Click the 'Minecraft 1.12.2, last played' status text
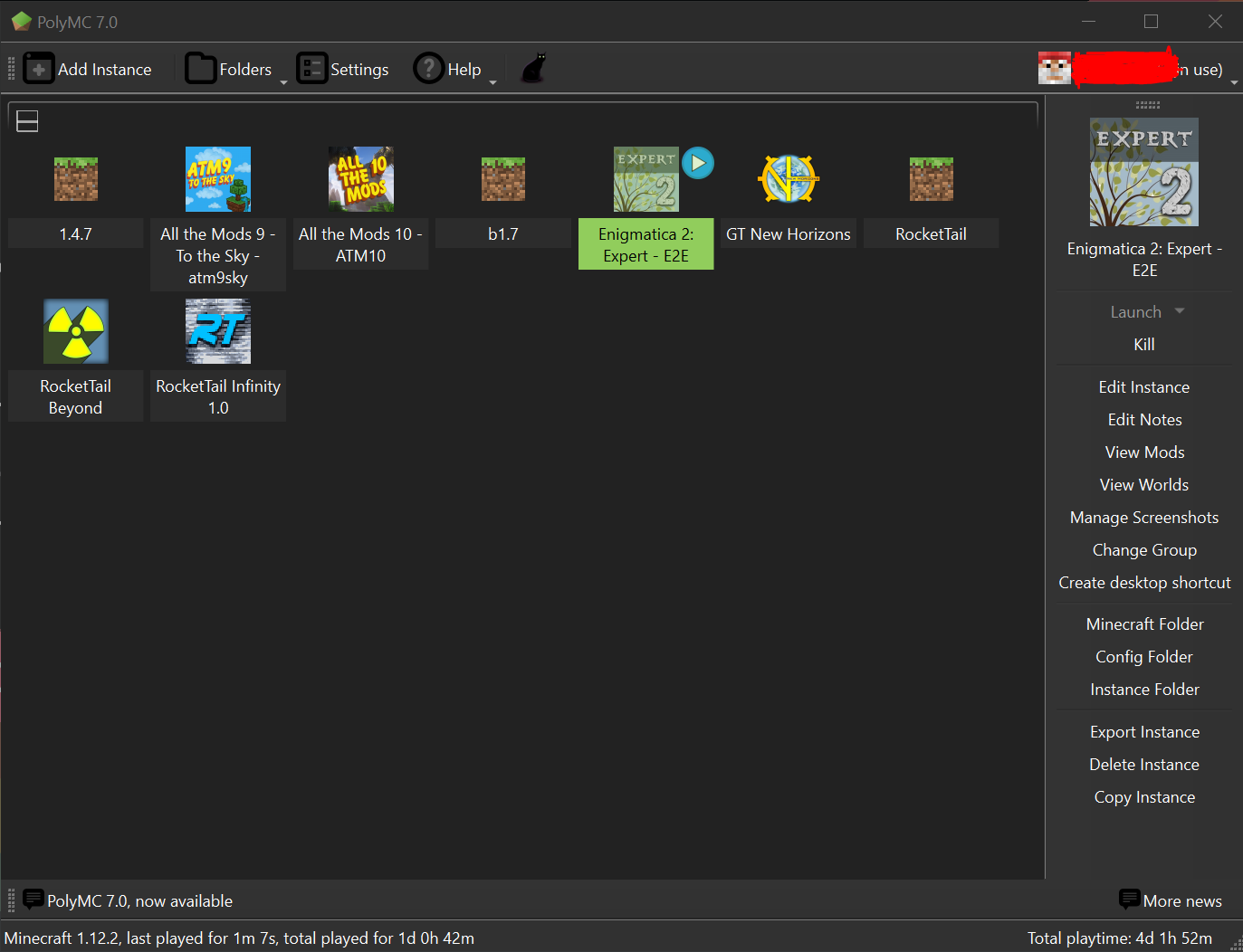The width and height of the screenshot is (1243, 952). pos(239,938)
